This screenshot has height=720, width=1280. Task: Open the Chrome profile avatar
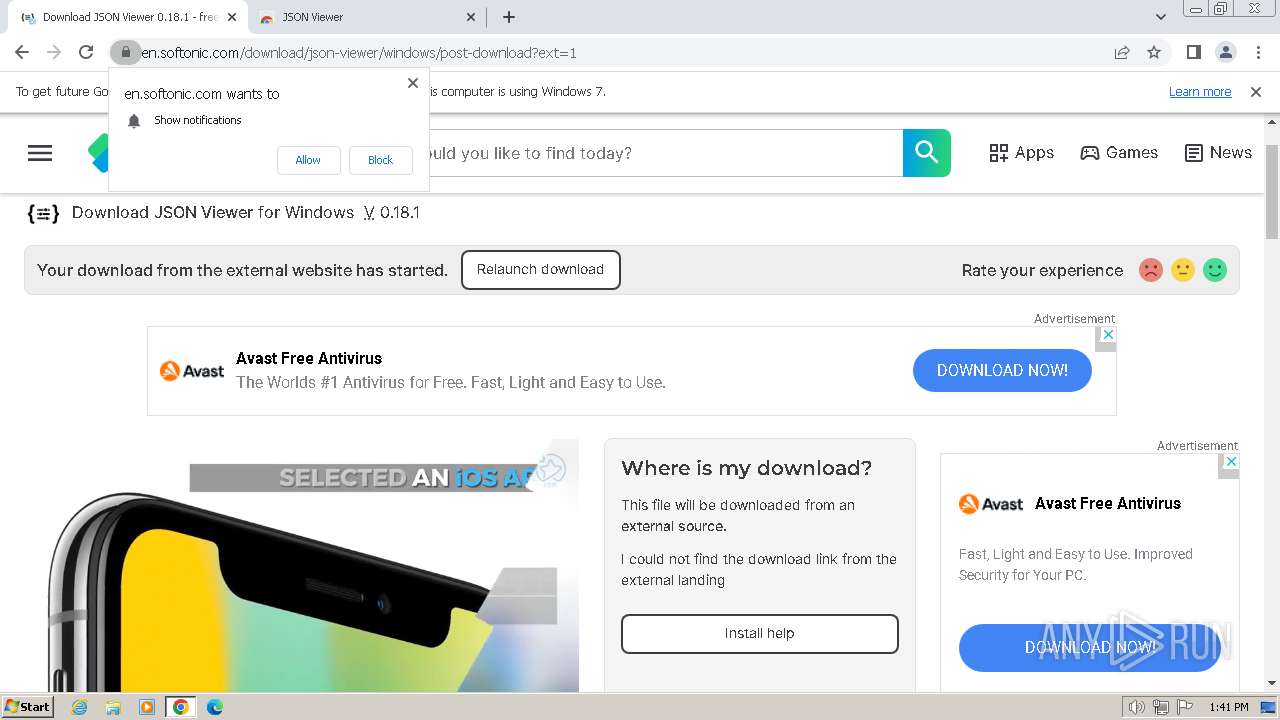(1225, 52)
